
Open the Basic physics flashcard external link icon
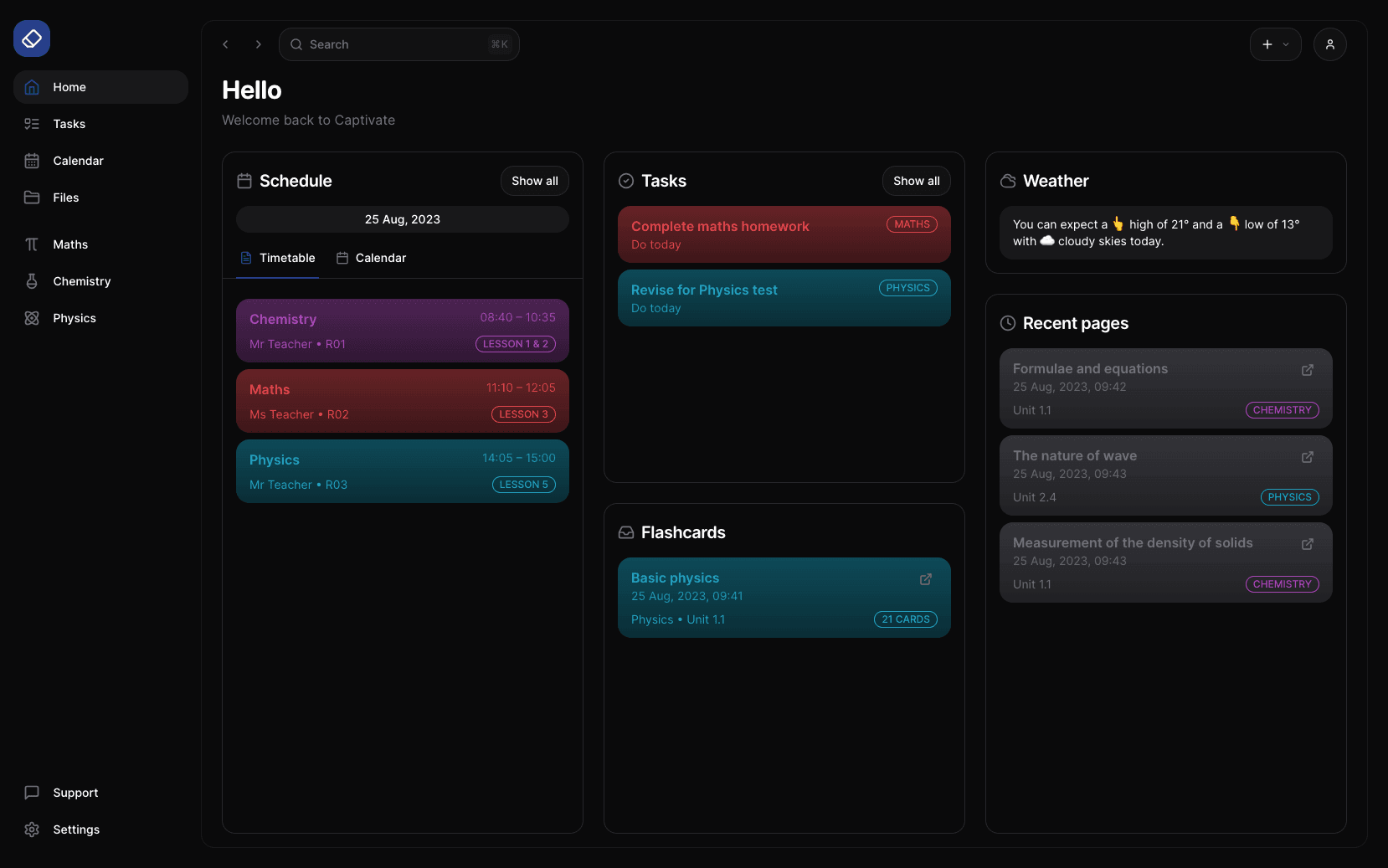coord(925,578)
